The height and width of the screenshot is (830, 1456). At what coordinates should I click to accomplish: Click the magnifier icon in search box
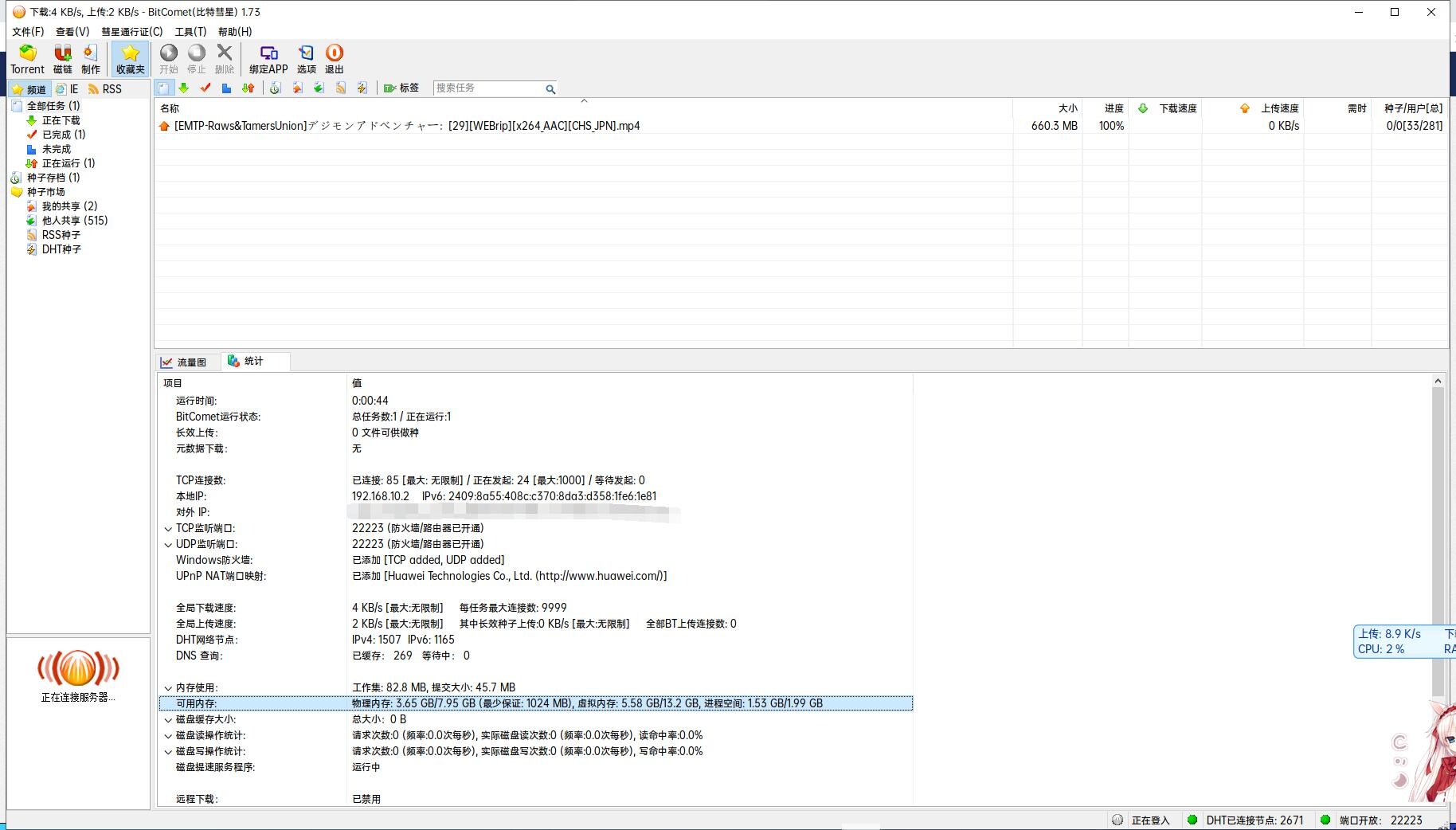click(x=550, y=89)
